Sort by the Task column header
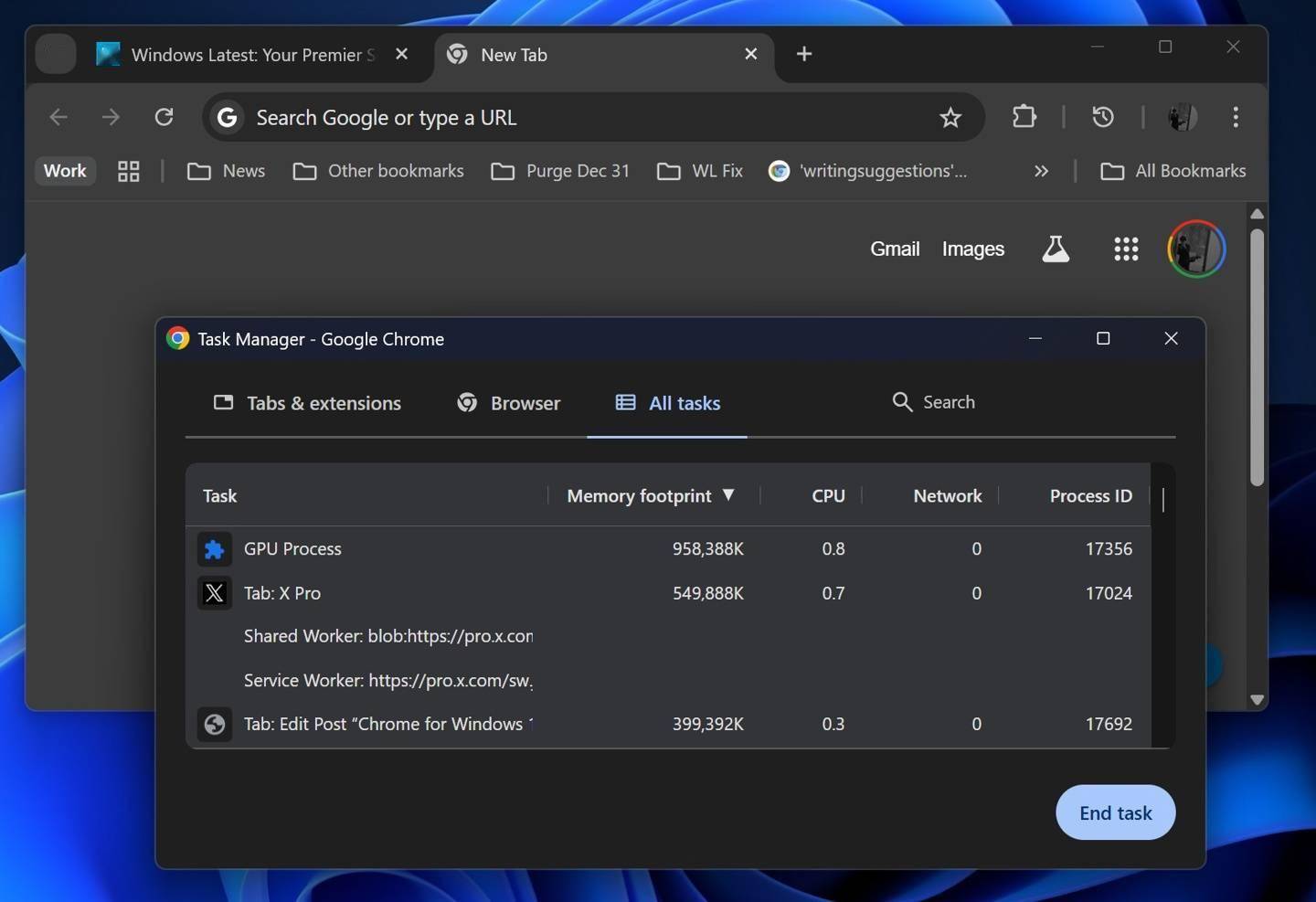Screen dimensions: 1316x902 pyautogui.click(x=219, y=495)
